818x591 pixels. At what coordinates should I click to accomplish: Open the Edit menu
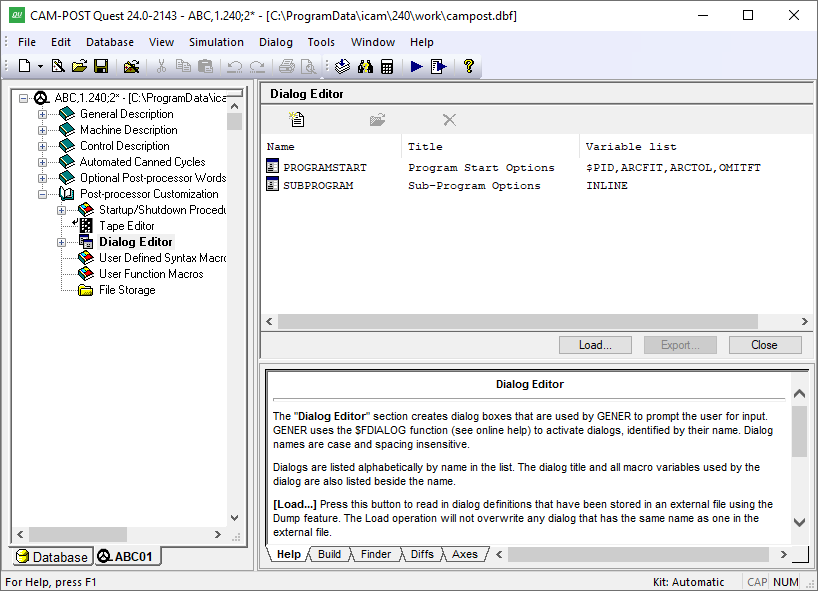(x=61, y=42)
